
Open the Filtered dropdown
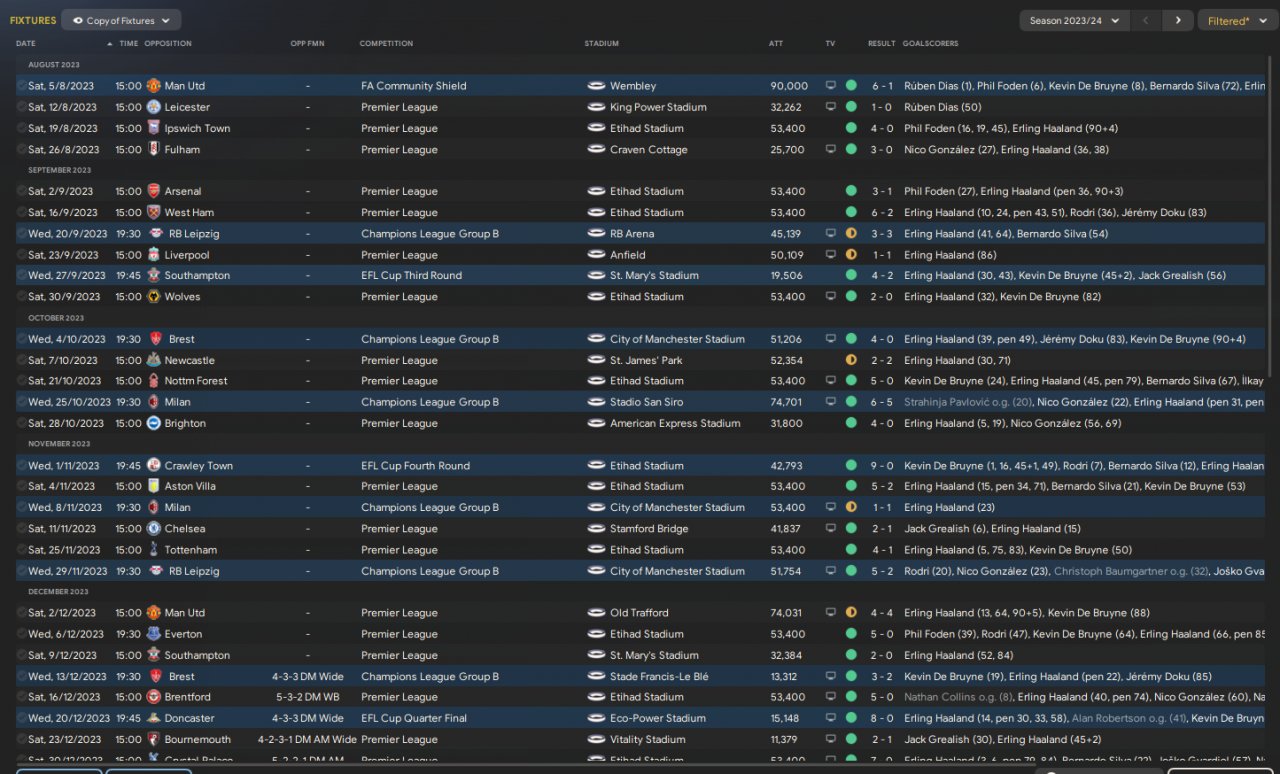pos(1237,20)
